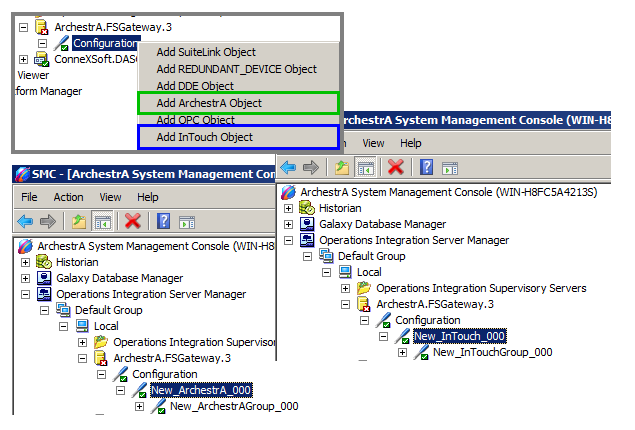Open View menu in right SMC window
This screenshot has height=430, width=635.
[373, 143]
